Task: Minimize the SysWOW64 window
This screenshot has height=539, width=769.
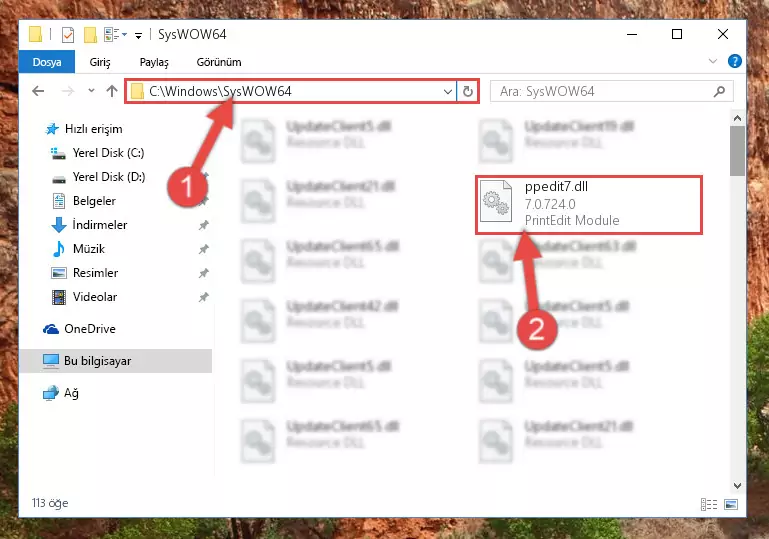Action: tap(632, 34)
